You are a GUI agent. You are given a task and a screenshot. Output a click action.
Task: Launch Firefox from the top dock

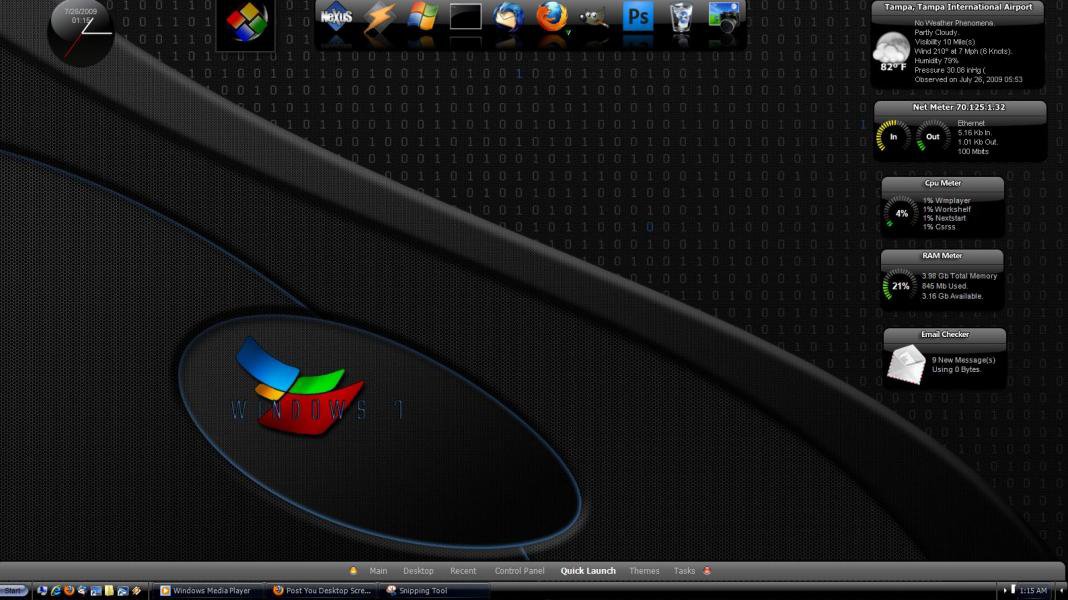click(x=551, y=16)
